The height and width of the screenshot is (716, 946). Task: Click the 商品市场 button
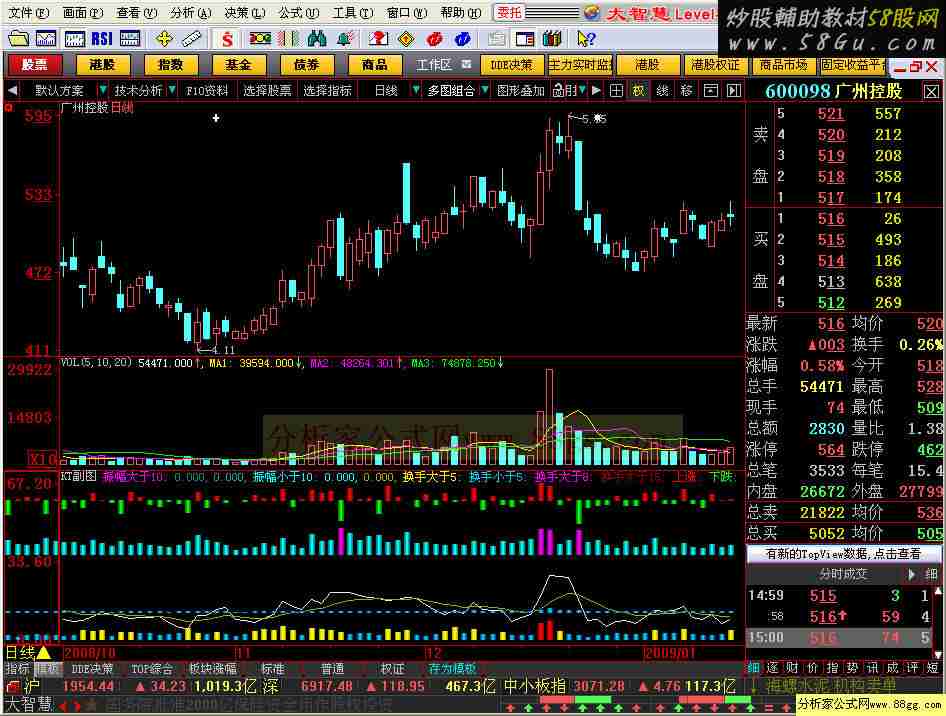tap(783, 65)
